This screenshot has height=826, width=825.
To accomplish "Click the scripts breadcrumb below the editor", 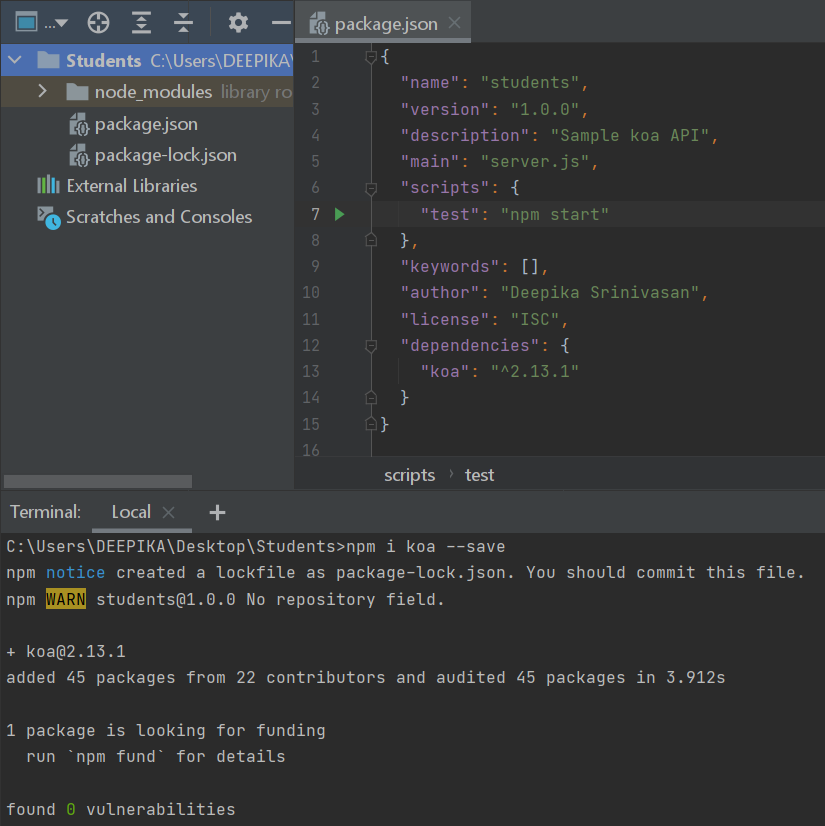I will (x=409, y=474).
